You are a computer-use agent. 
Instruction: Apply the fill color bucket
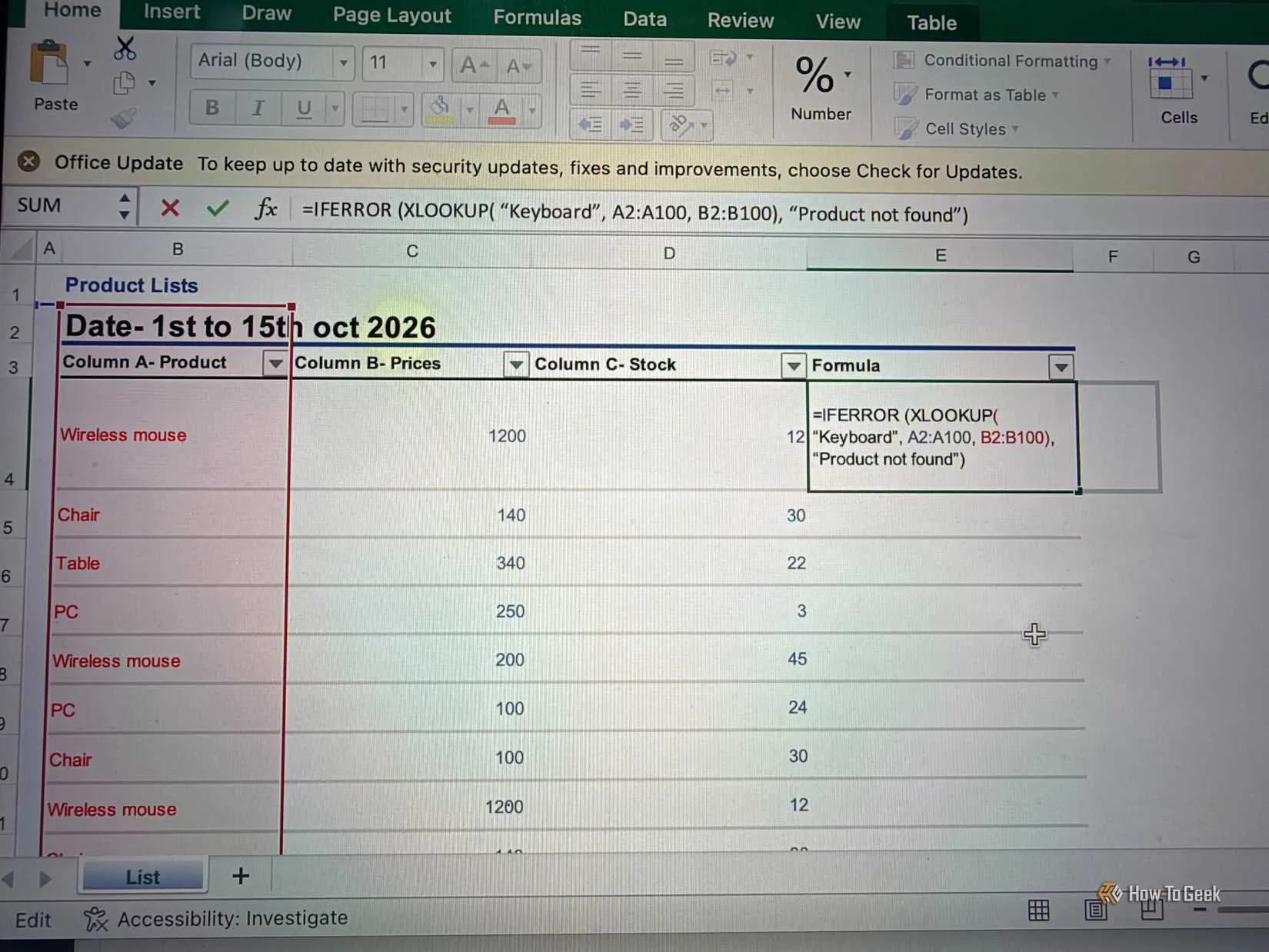coord(440,109)
